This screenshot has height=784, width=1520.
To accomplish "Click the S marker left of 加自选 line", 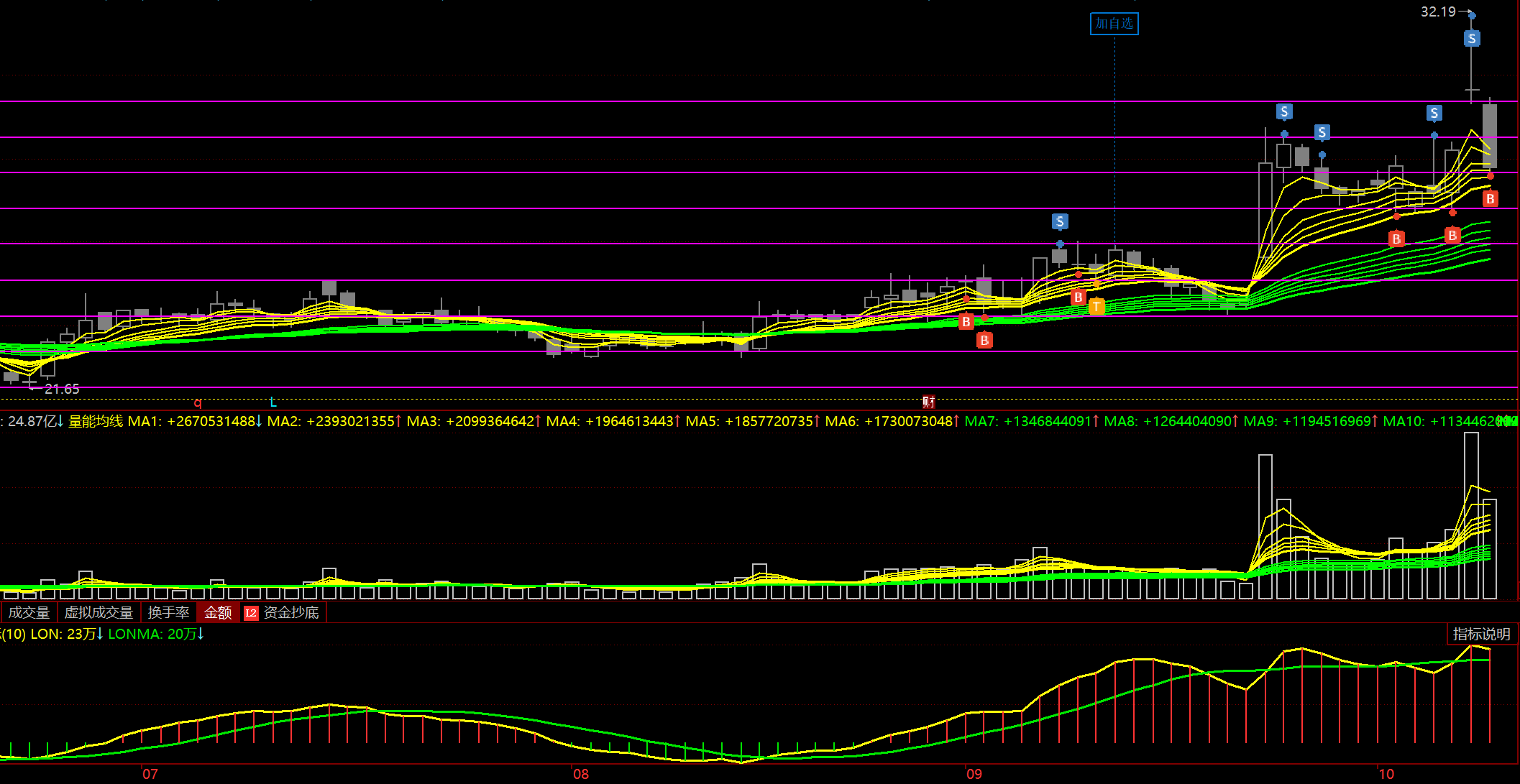I will click(1059, 221).
